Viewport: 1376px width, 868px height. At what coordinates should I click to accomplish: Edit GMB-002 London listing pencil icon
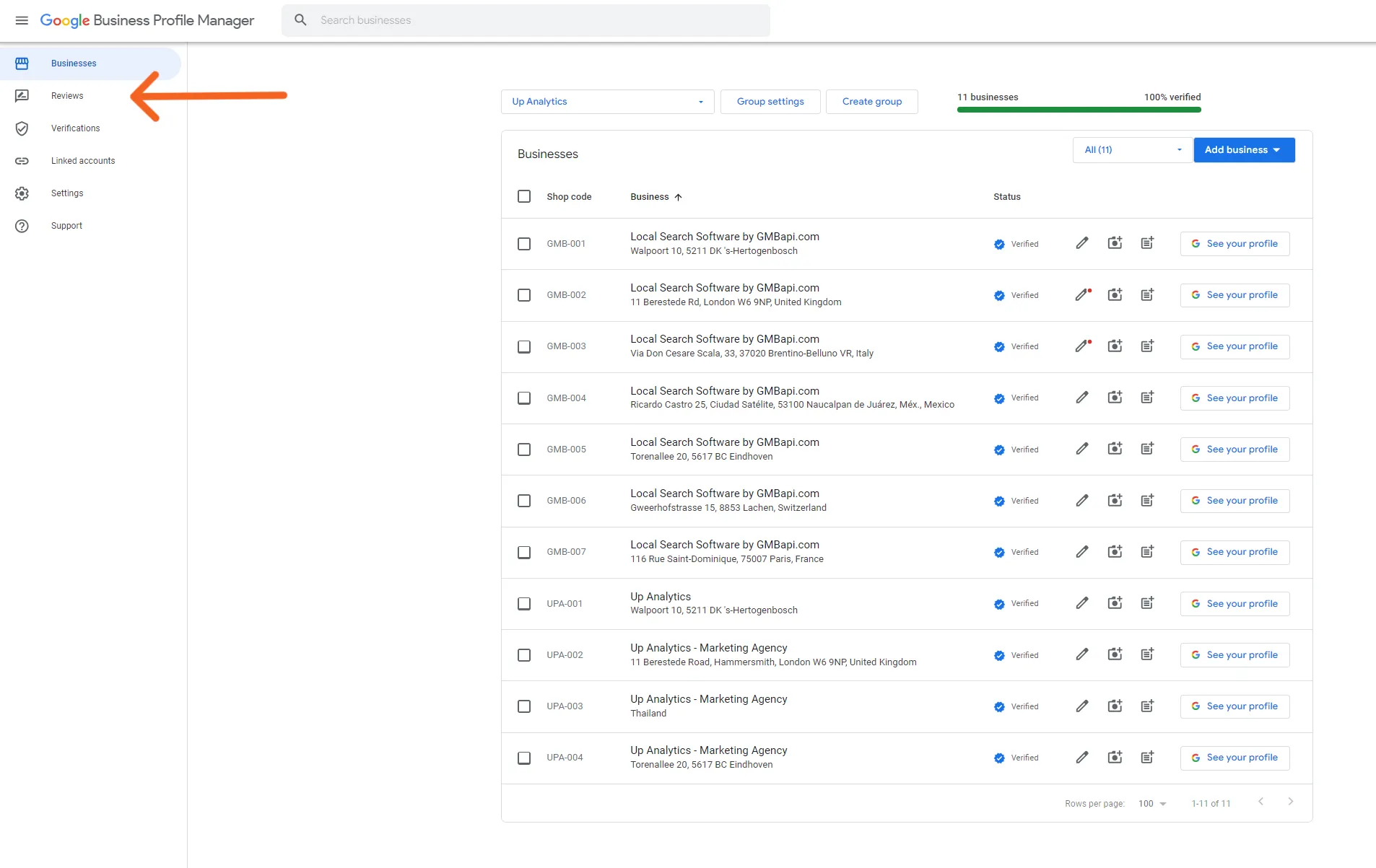click(1081, 294)
